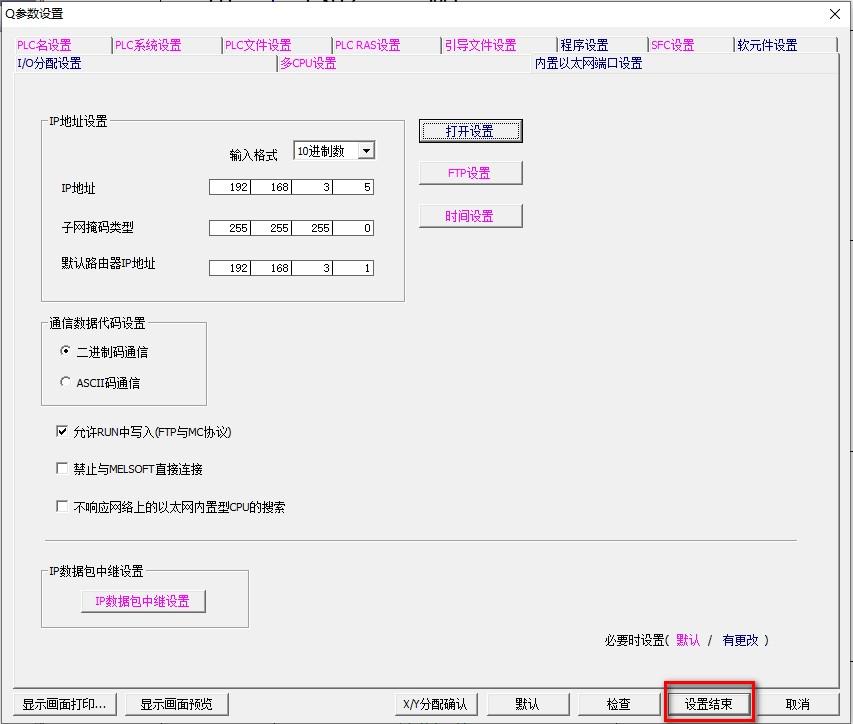Select 二进制码通信 radio button
This screenshot has width=853, height=724.
[65, 351]
